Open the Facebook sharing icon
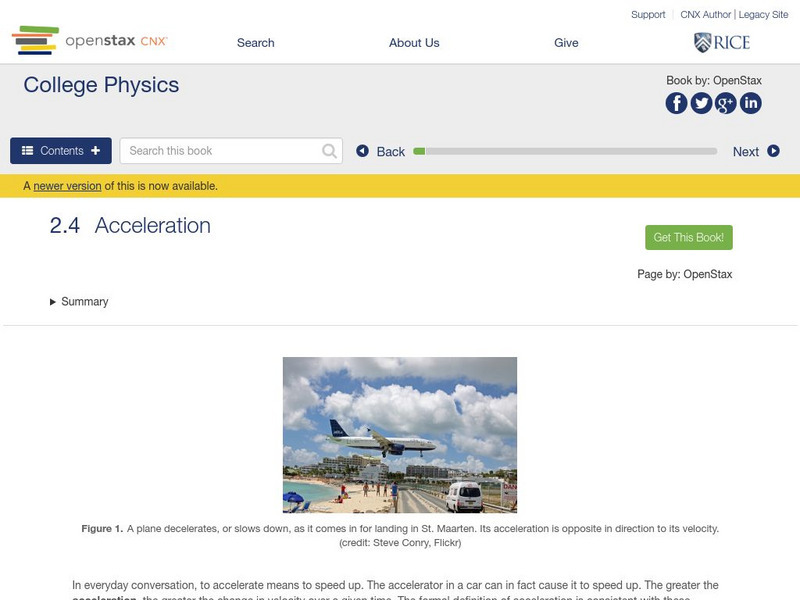The image size is (800, 600). (677, 101)
